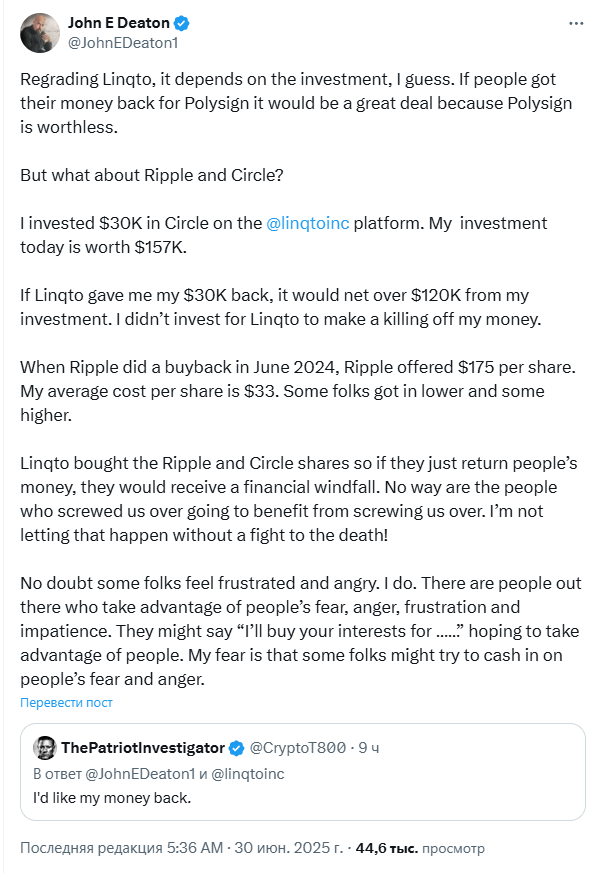This screenshot has height=873, width=599.
Task: Click the "But what about Ripple and Circle?" line
Action: 152,175
